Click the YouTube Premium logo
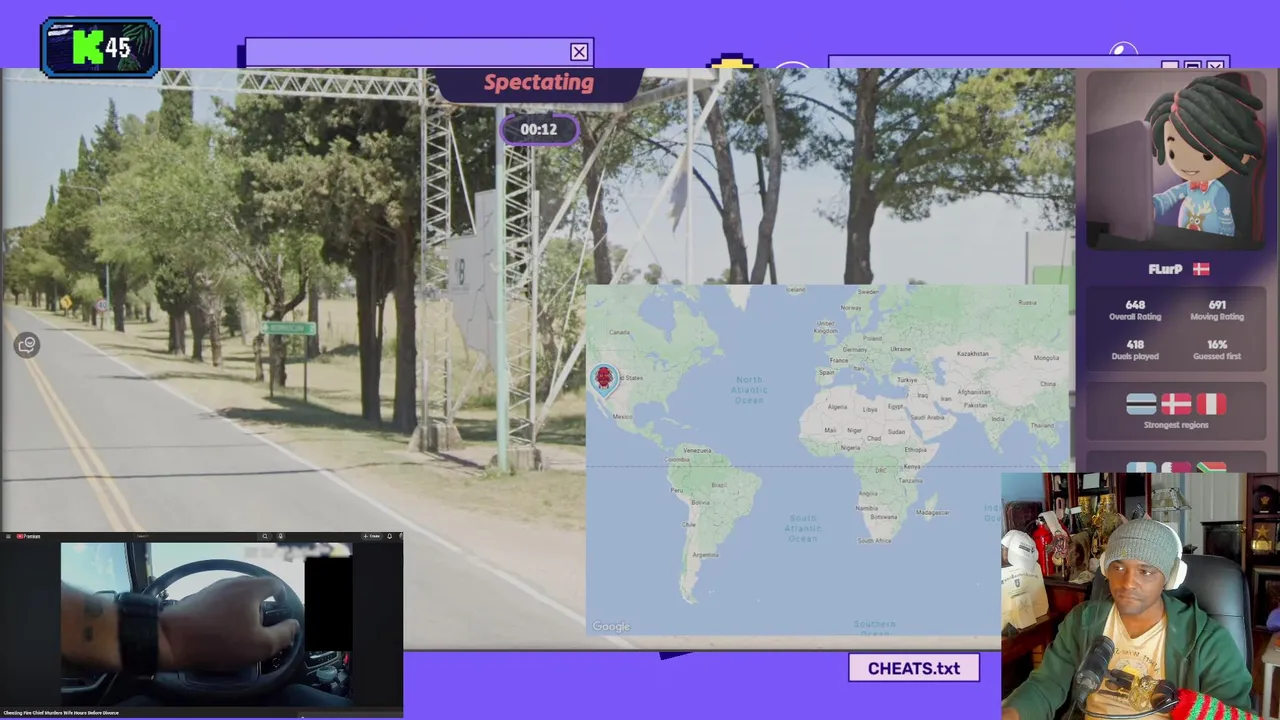The width and height of the screenshot is (1280, 720). pyautogui.click(x=28, y=536)
